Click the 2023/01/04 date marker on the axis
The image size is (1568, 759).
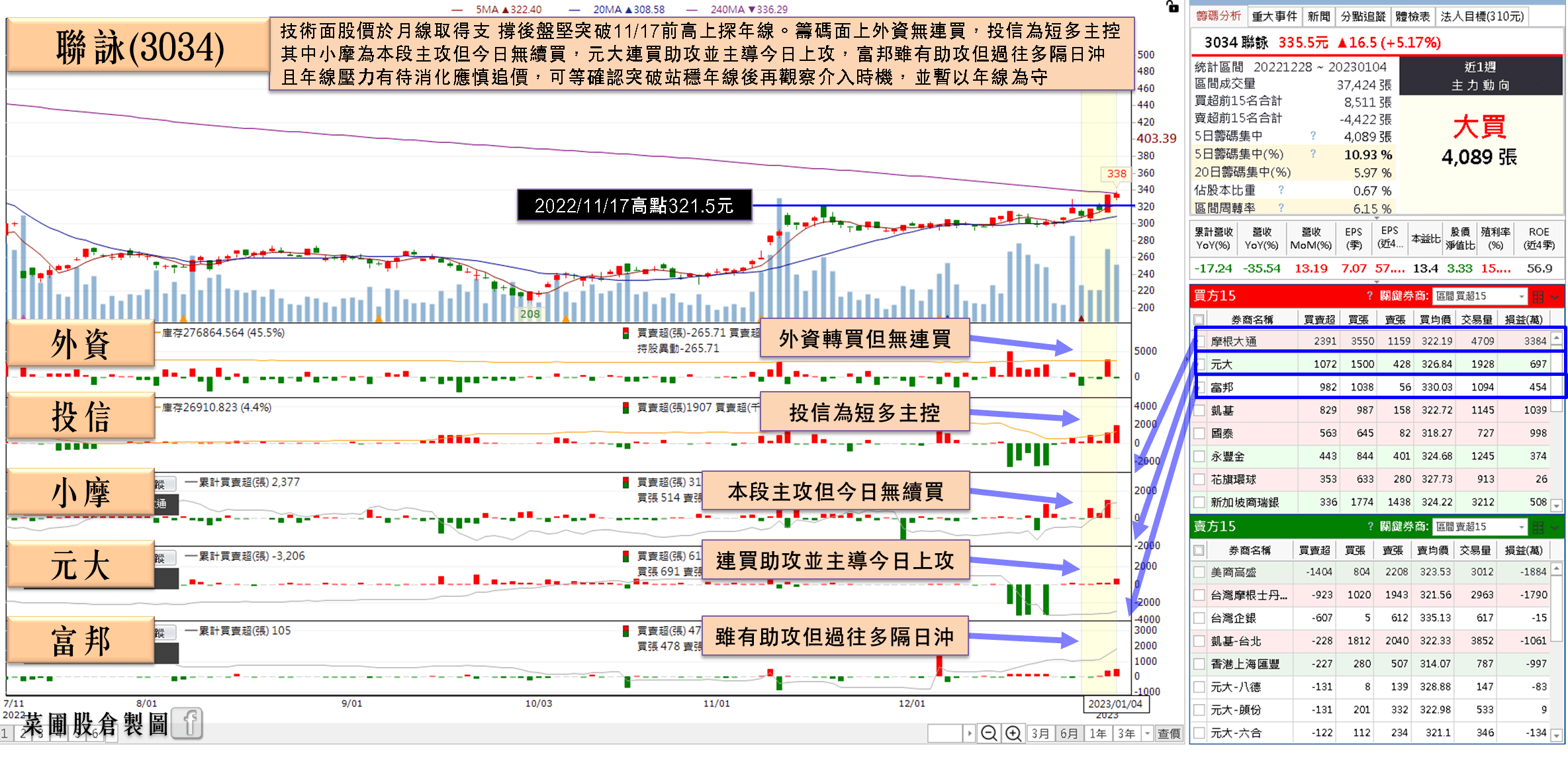tap(1115, 703)
